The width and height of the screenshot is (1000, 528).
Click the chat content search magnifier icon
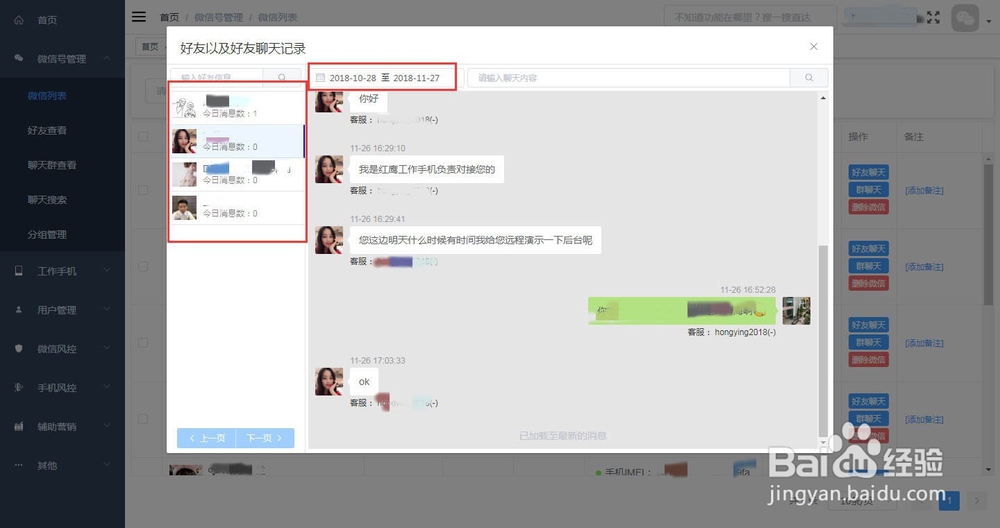(809, 78)
